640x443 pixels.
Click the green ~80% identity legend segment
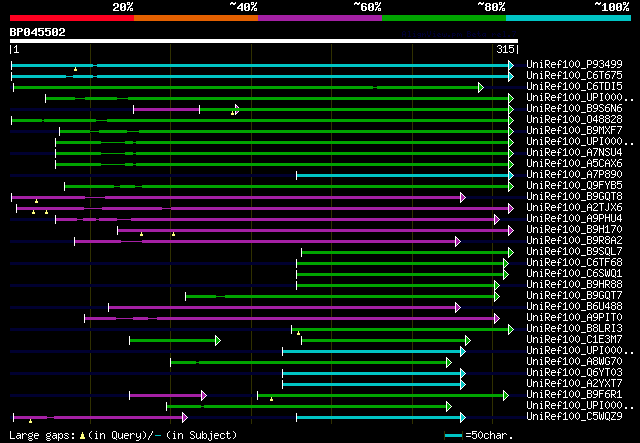pyautogui.click(x=444, y=18)
